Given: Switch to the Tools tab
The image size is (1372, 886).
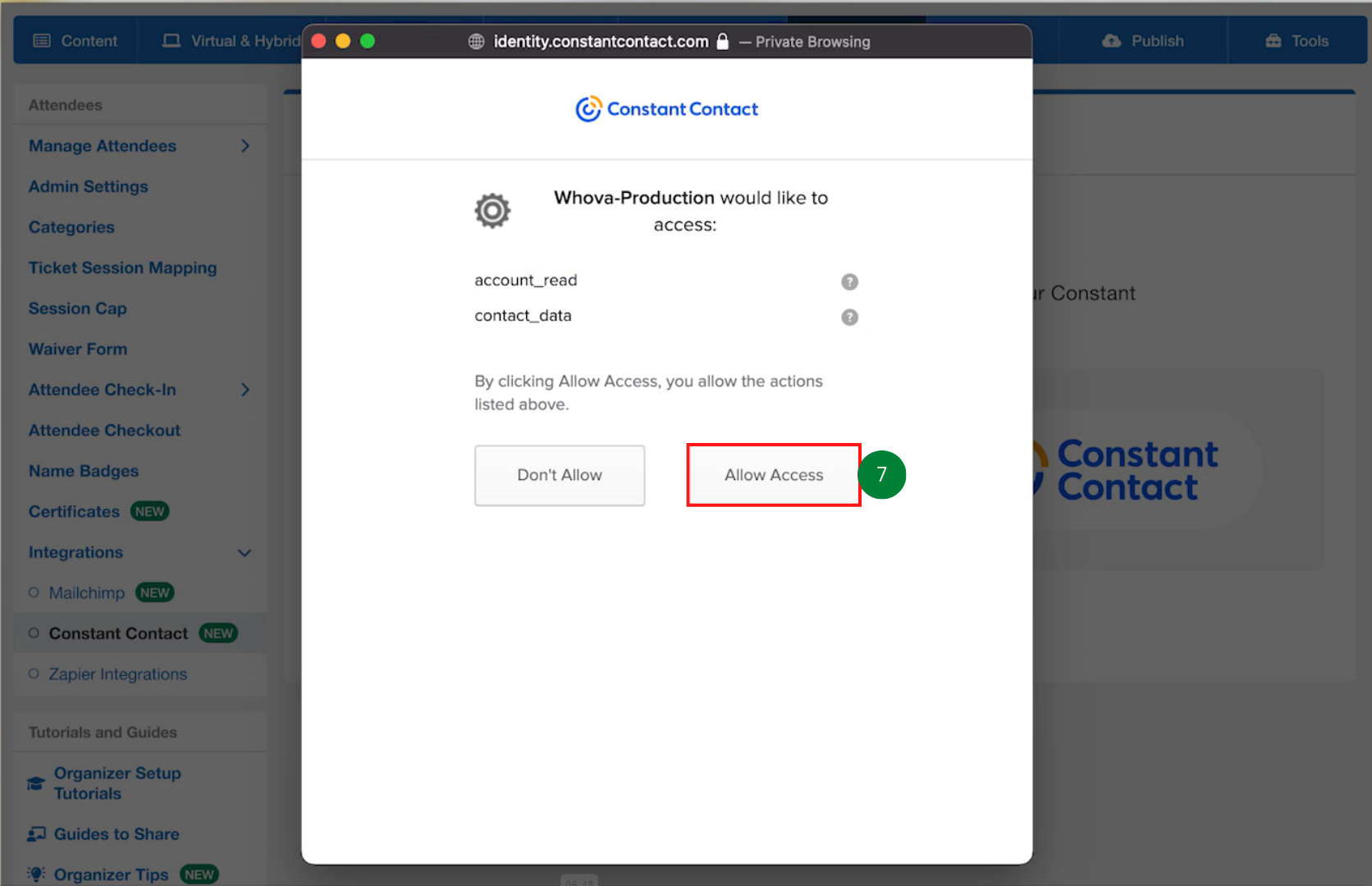Looking at the screenshot, I should pyautogui.click(x=1297, y=41).
